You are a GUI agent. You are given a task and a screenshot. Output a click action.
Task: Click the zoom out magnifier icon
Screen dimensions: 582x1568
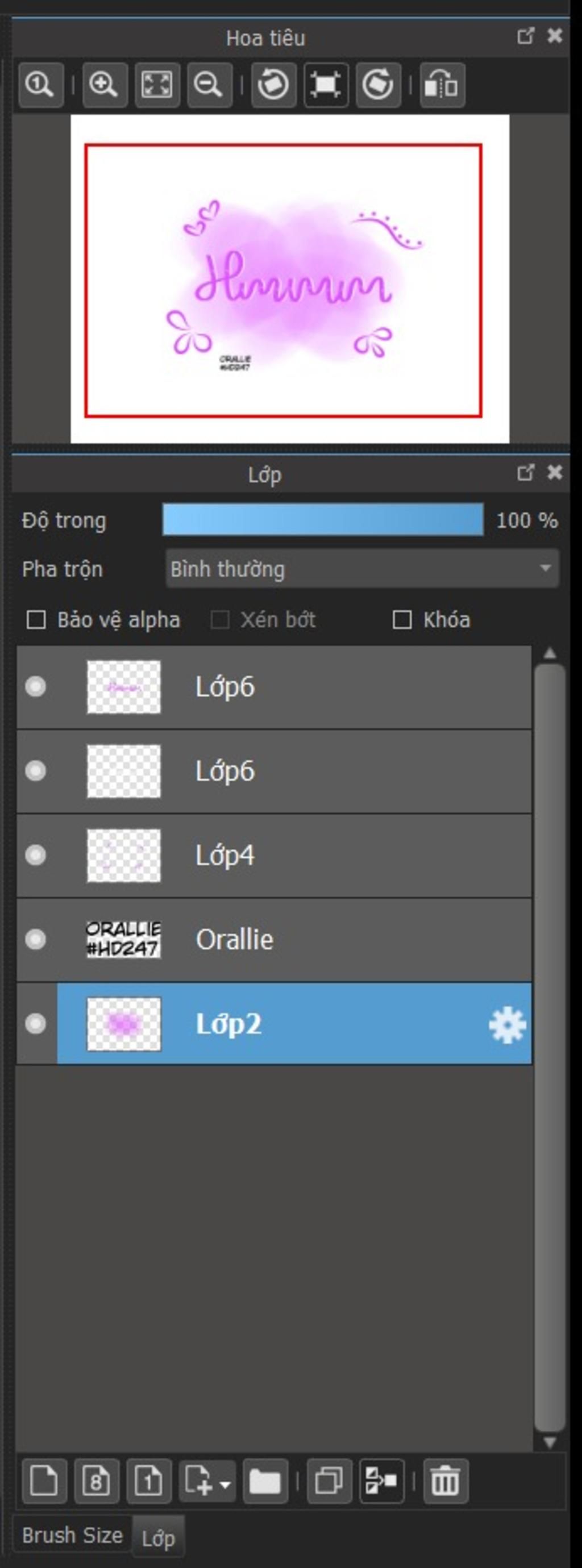point(209,85)
